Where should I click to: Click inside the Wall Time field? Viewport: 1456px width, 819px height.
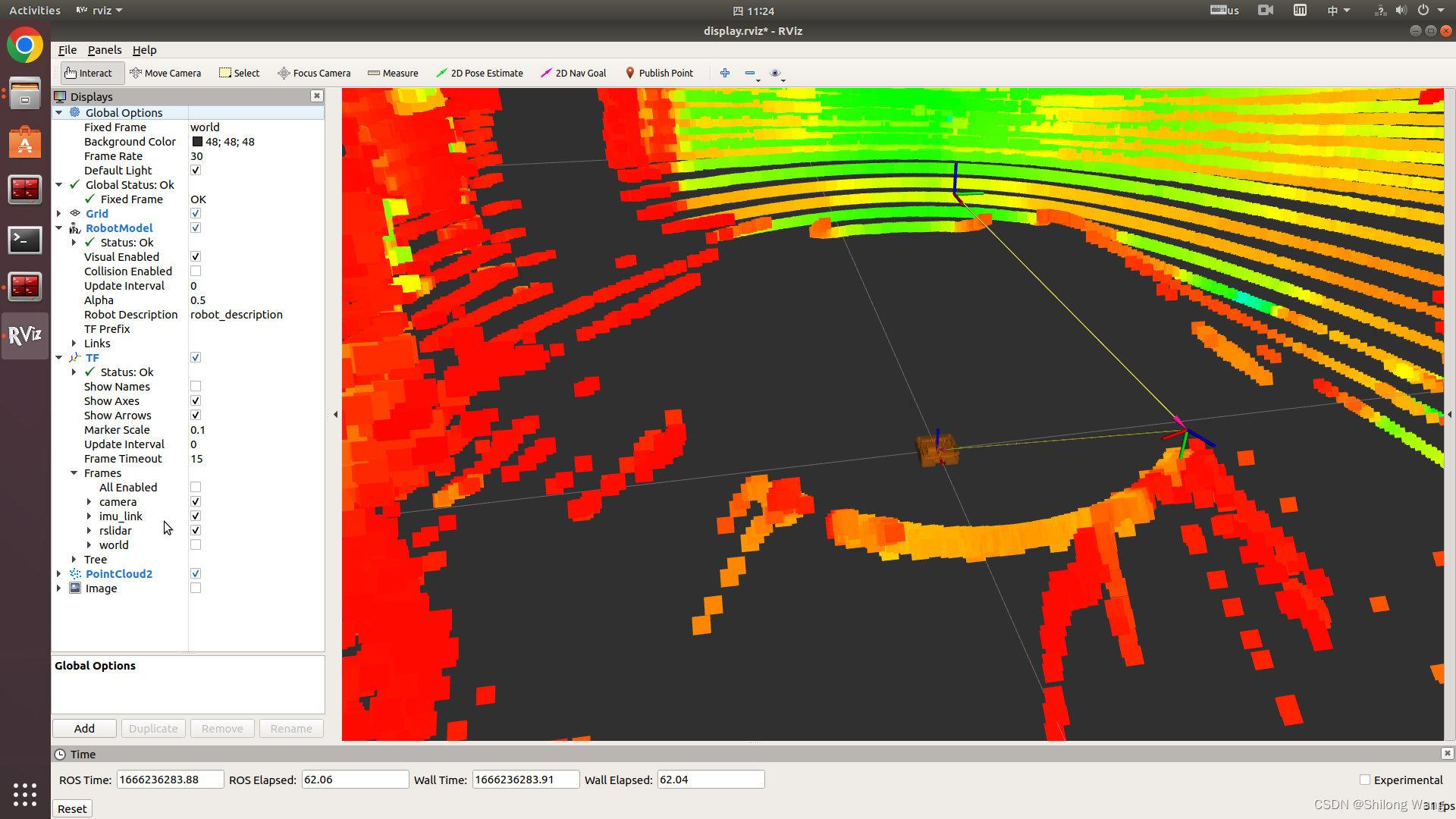(525, 779)
